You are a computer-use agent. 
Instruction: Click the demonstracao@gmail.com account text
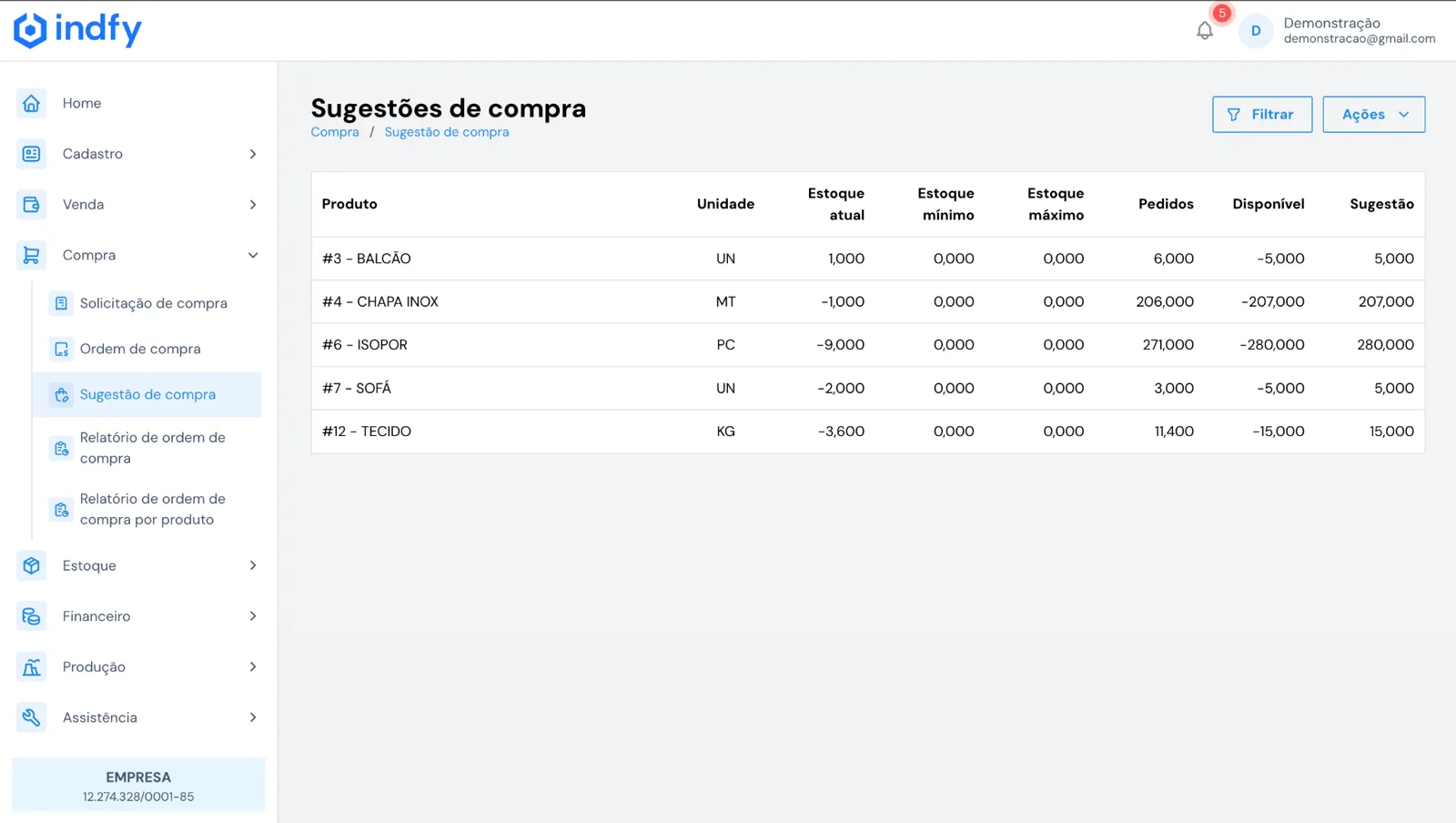click(x=1360, y=38)
